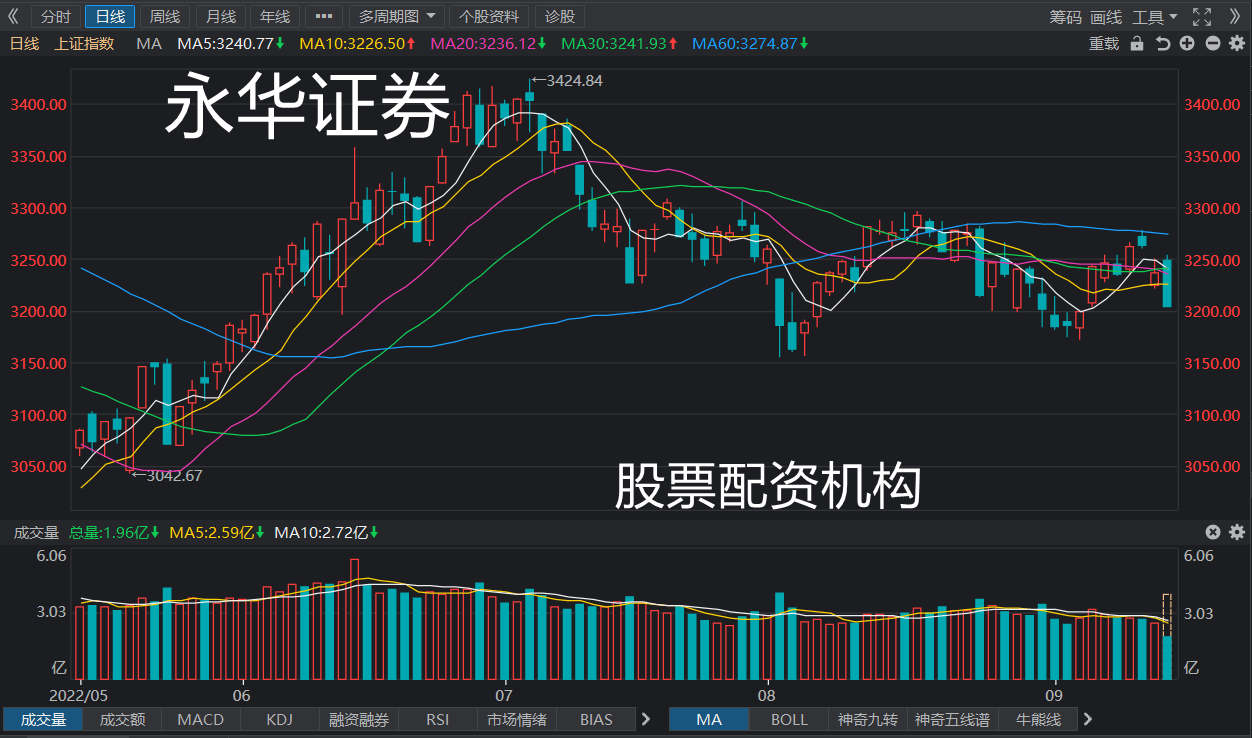Switch to 月线 monthly chart
The height and width of the screenshot is (738, 1252).
(220, 17)
